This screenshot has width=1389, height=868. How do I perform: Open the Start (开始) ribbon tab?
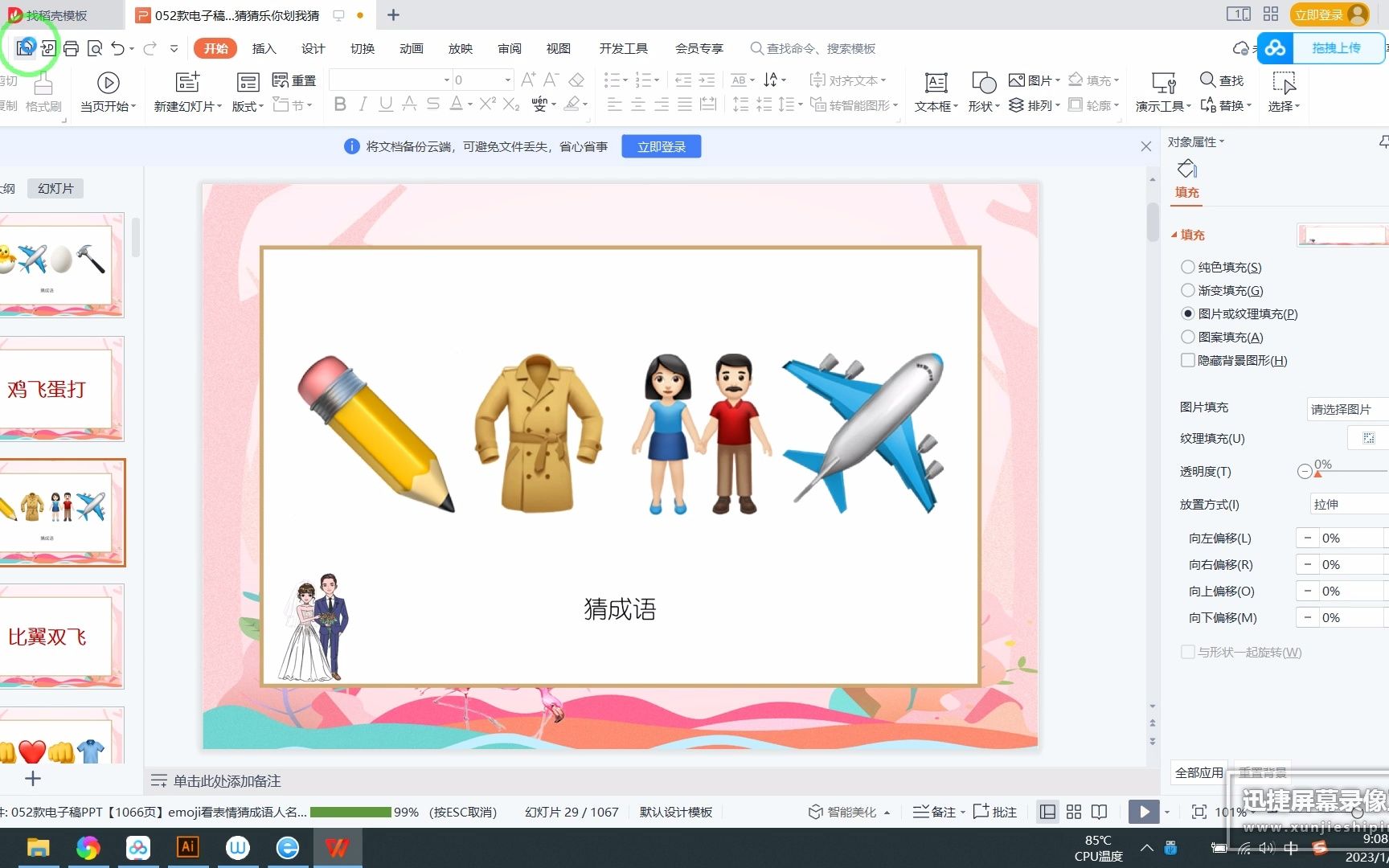click(x=215, y=48)
